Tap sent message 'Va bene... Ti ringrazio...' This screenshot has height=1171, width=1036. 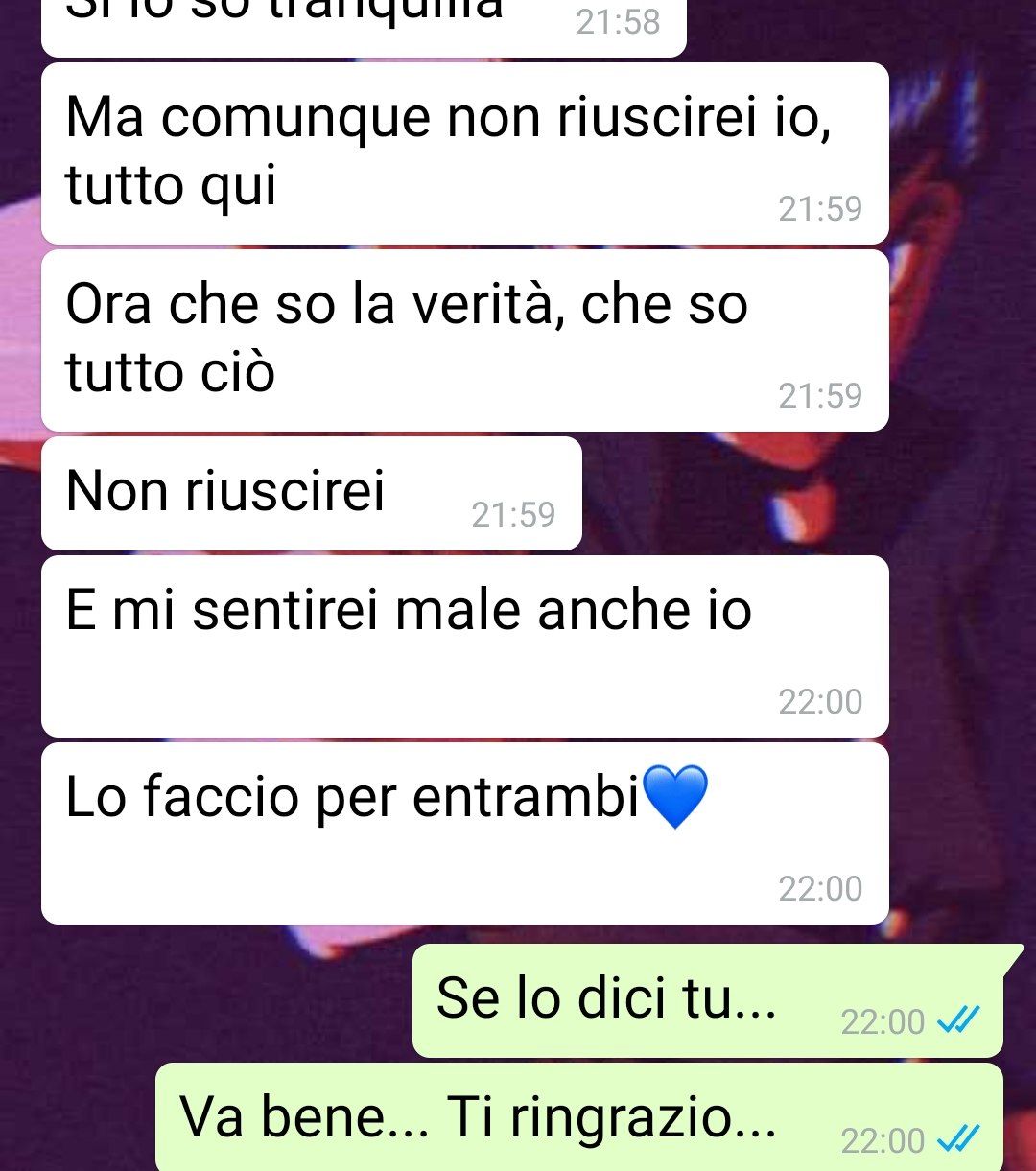(x=578, y=1117)
